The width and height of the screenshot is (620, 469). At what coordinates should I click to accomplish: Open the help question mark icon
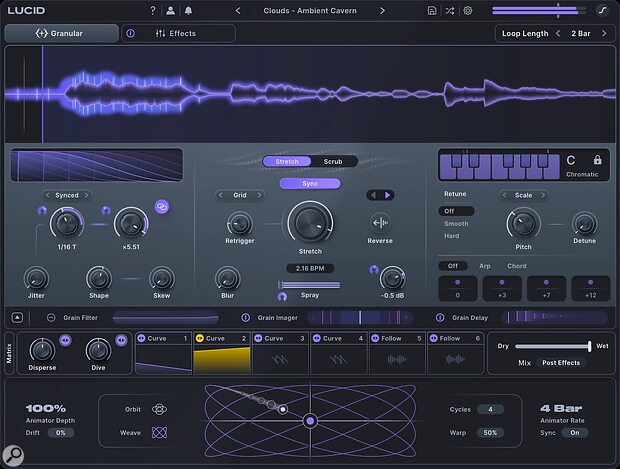point(153,11)
